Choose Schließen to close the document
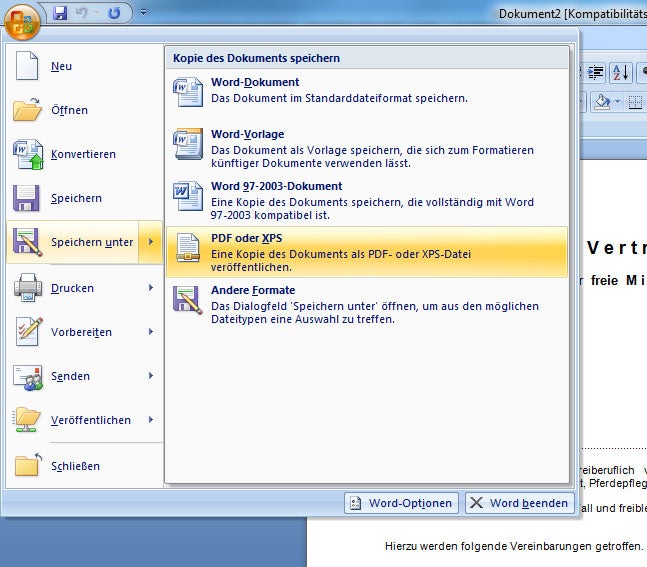 coord(85,466)
